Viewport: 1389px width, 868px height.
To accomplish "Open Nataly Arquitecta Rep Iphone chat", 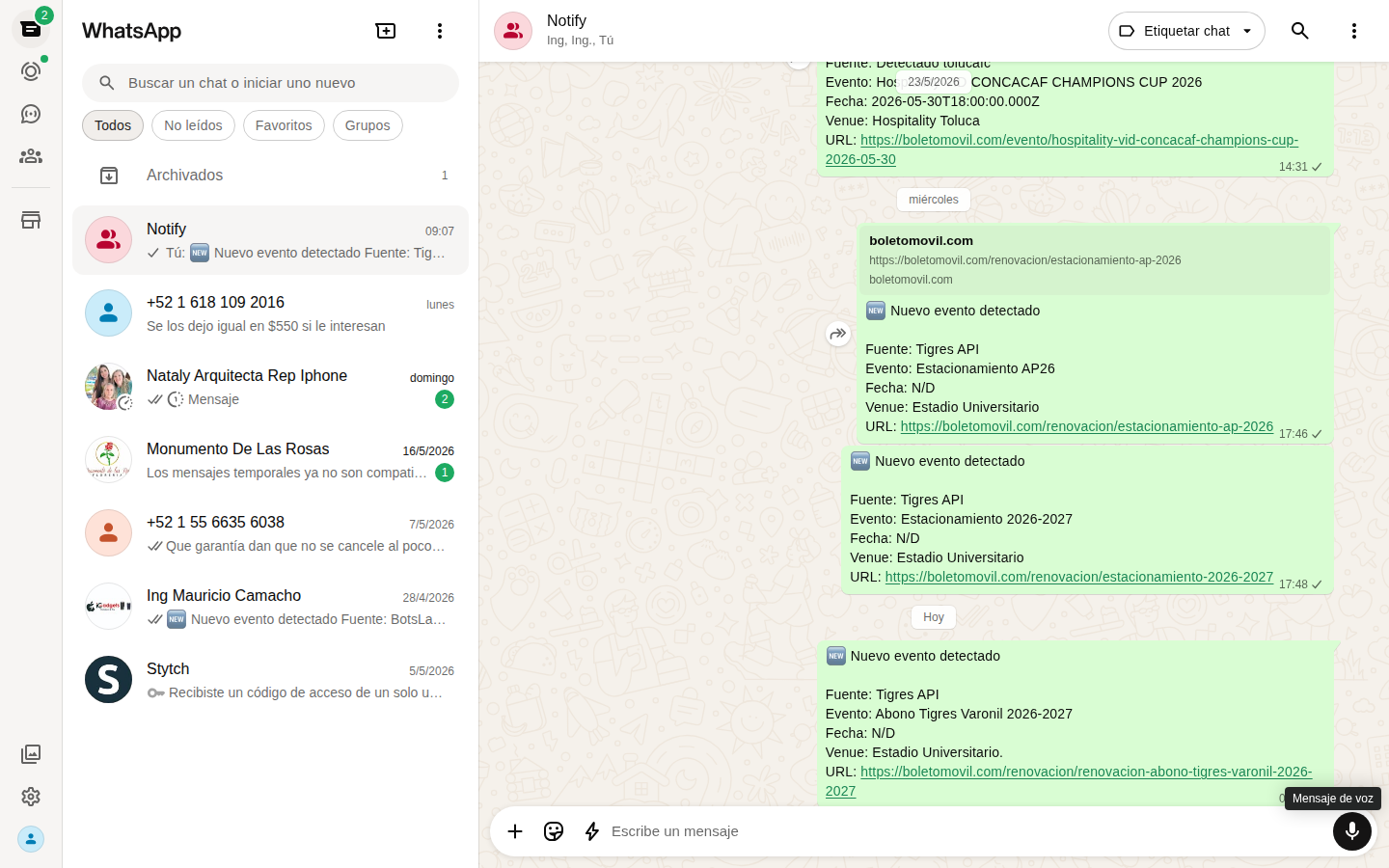I will coord(270,387).
